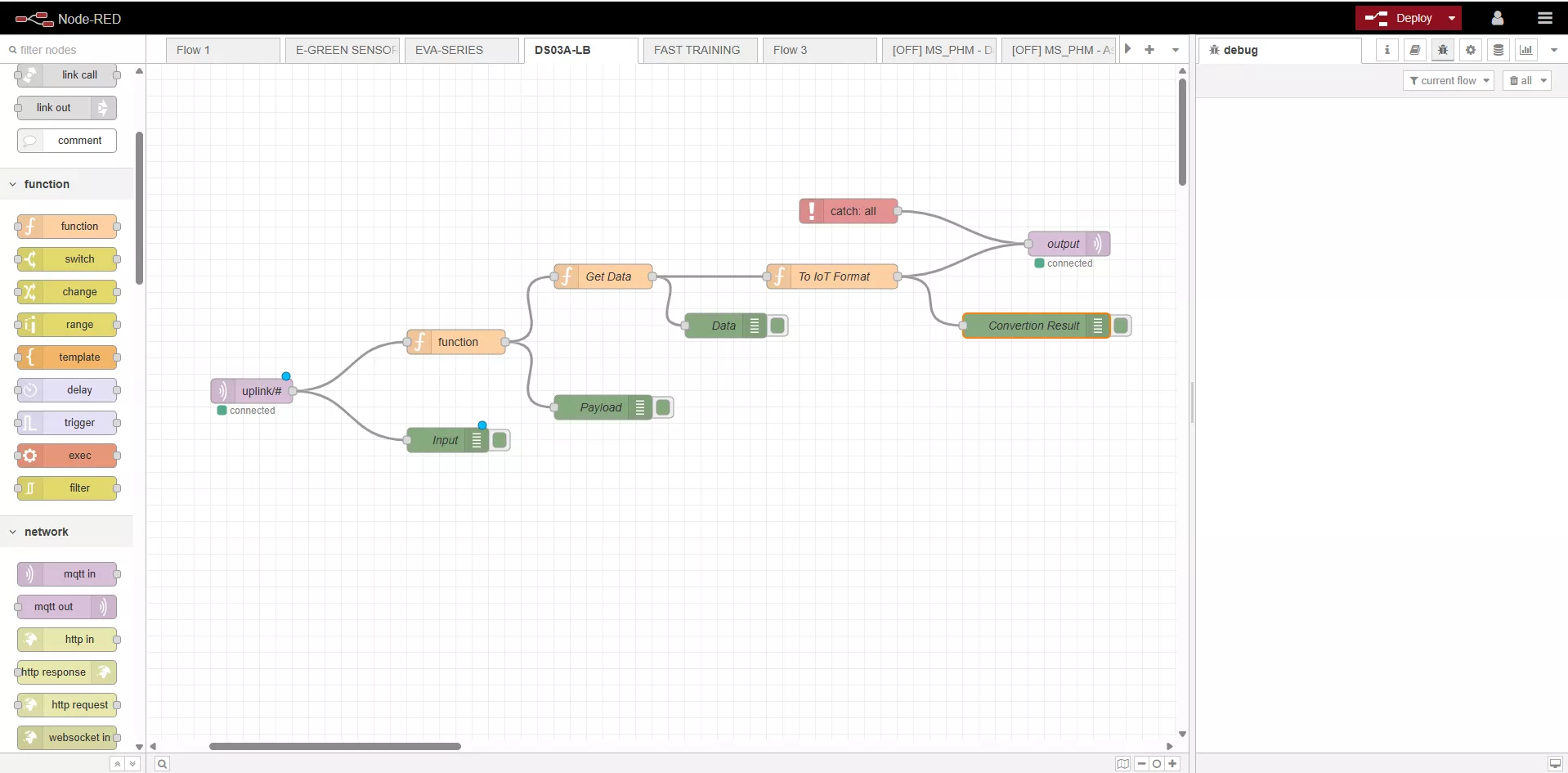Zoom out of the workspace
Viewport: 1568px width, 773px height.
click(x=1142, y=764)
